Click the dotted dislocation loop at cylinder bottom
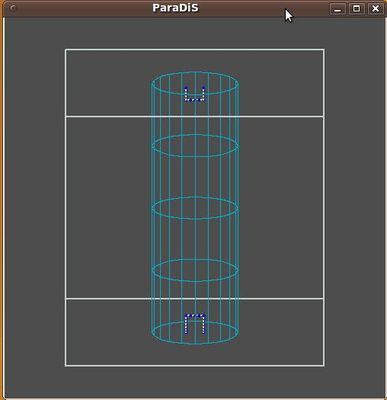This screenshot has height=400, width=387. [195, 324]
